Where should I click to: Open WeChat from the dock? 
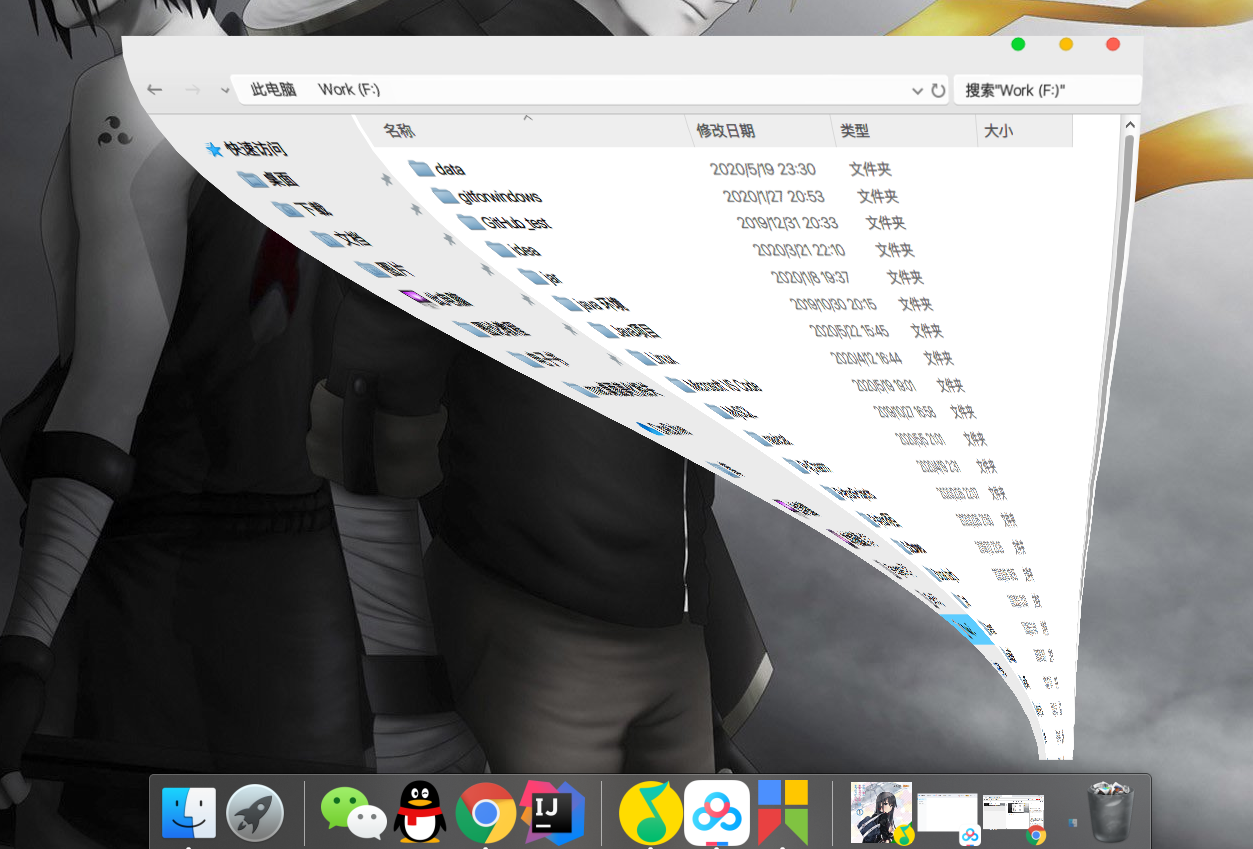click(354, 812)
